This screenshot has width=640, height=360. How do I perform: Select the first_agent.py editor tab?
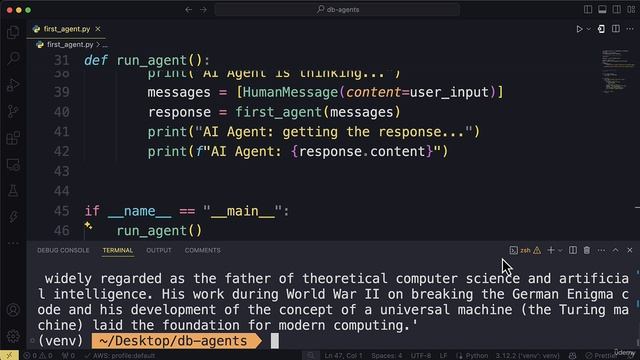pyautogui.click(x=67, y=29)
